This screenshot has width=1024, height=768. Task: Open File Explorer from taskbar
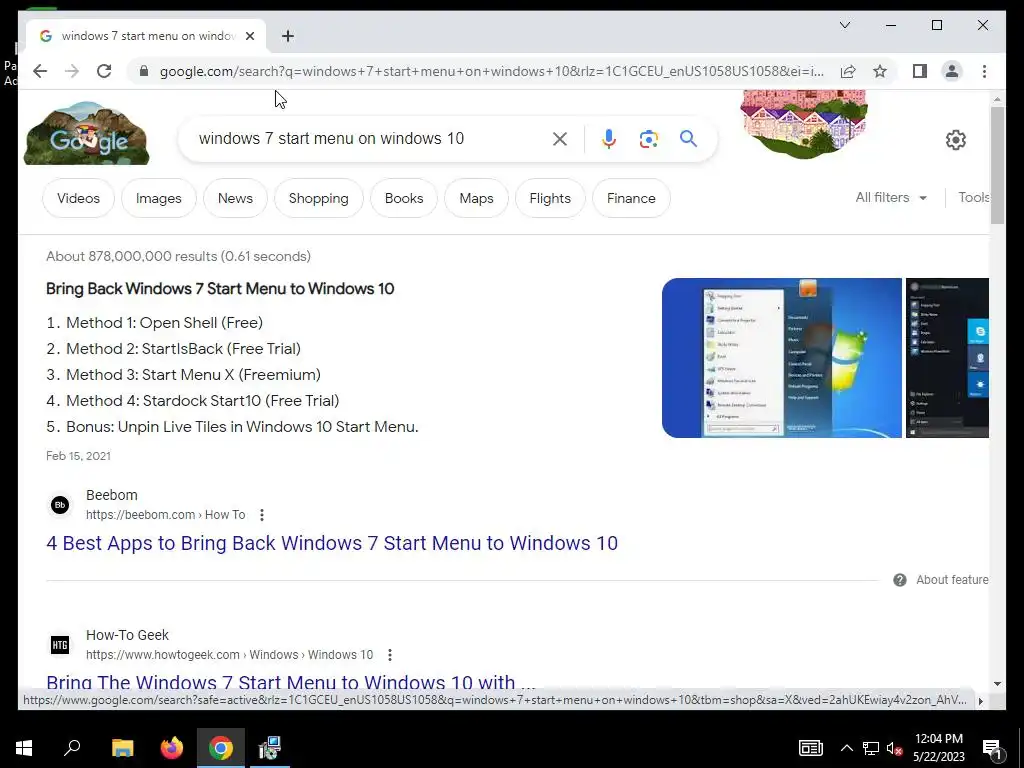(x=122, y=748)
